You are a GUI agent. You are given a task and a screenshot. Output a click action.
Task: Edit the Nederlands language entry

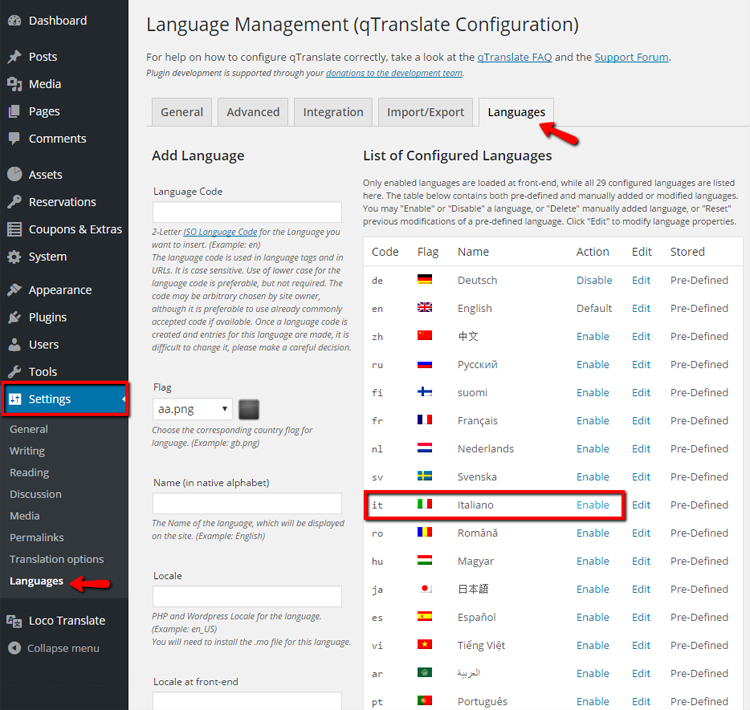coord(641,449)
